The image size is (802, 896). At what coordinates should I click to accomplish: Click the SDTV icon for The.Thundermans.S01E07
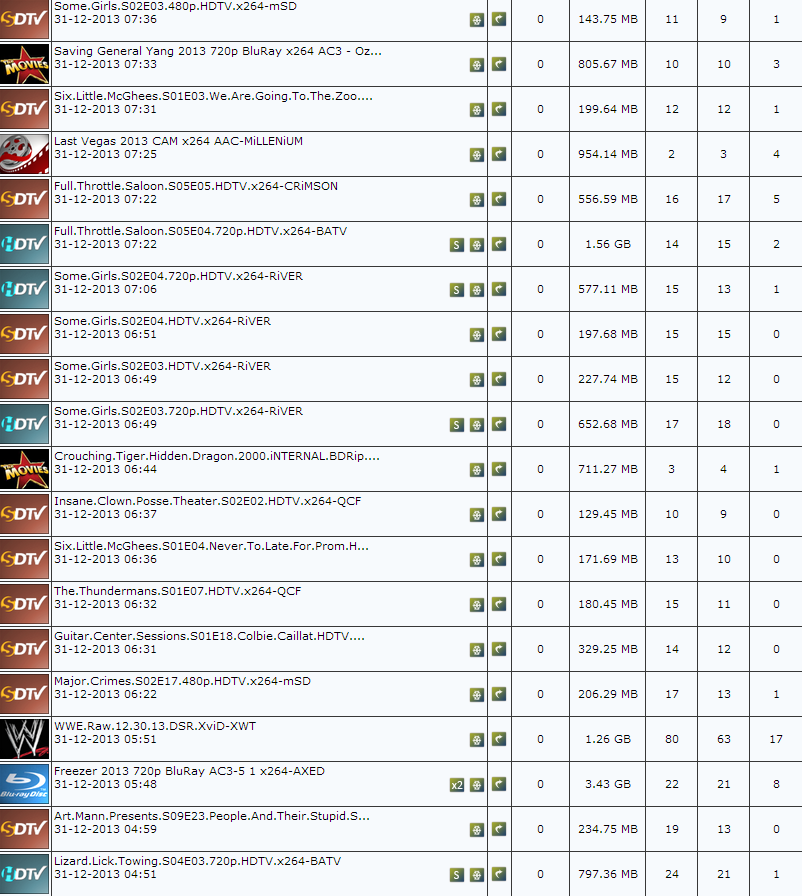(25, 604)
